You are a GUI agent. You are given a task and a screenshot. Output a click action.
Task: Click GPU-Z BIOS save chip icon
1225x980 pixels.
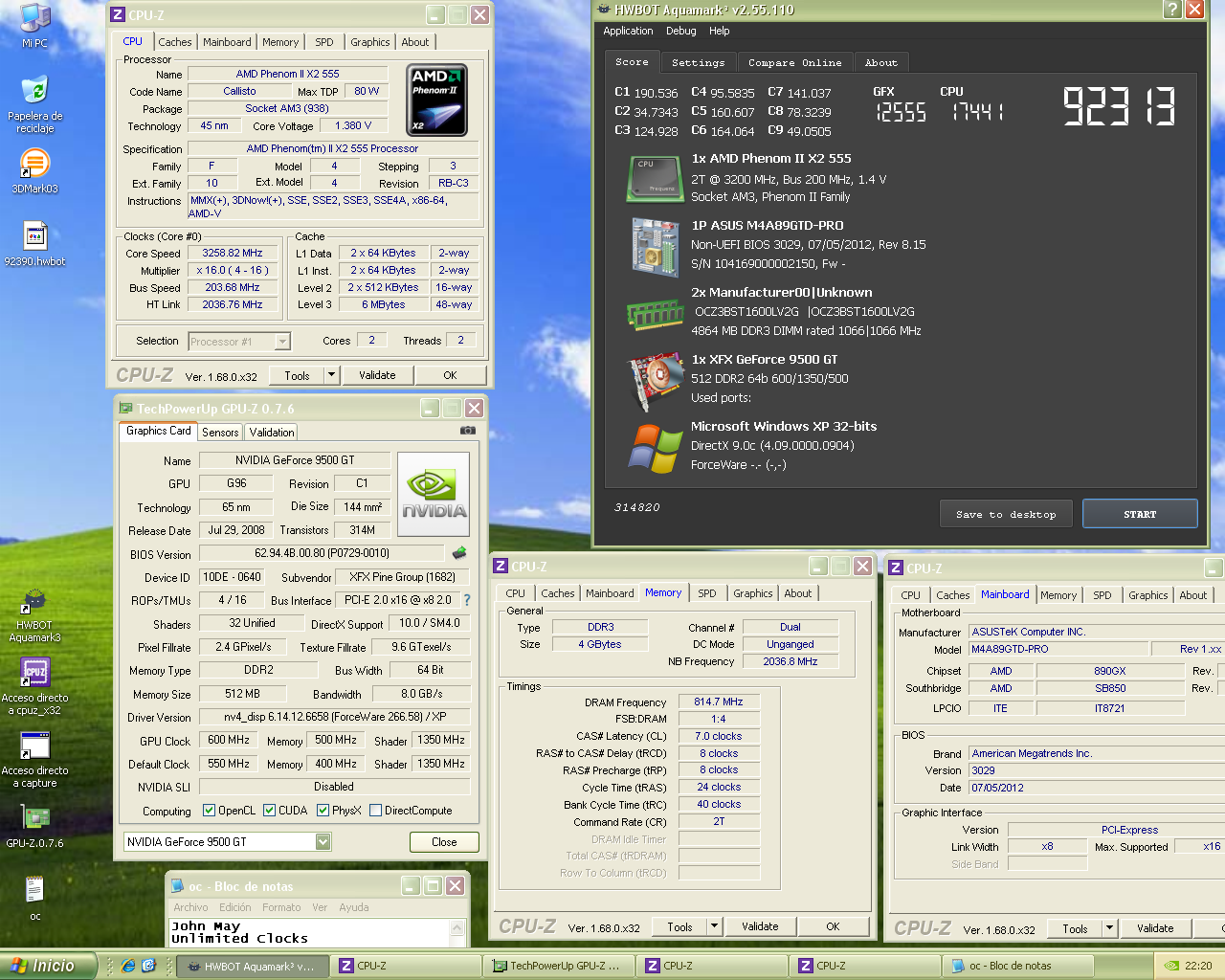(x=458, y=553)
